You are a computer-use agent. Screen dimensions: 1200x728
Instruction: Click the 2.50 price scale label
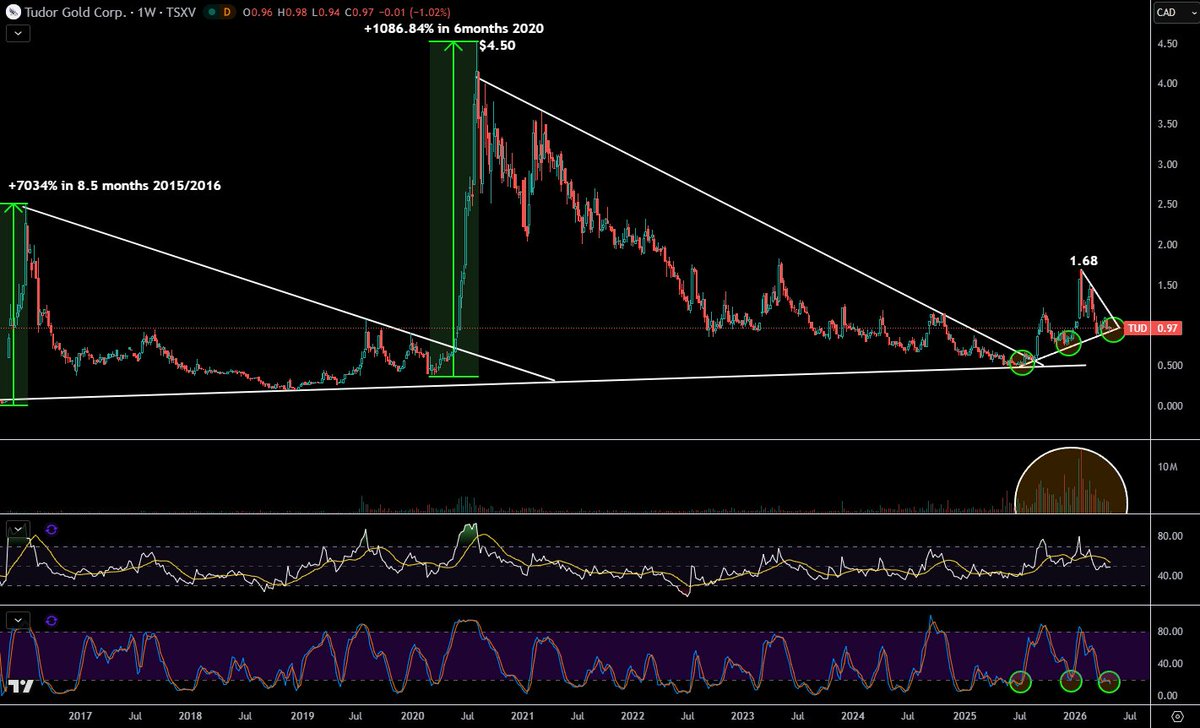coord(1166,205)
